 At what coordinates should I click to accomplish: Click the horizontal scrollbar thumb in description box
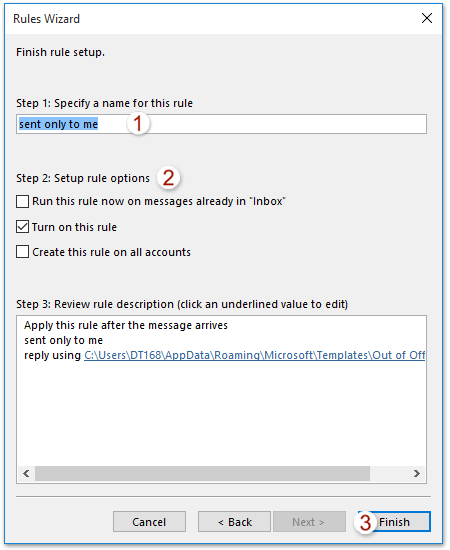202,474
